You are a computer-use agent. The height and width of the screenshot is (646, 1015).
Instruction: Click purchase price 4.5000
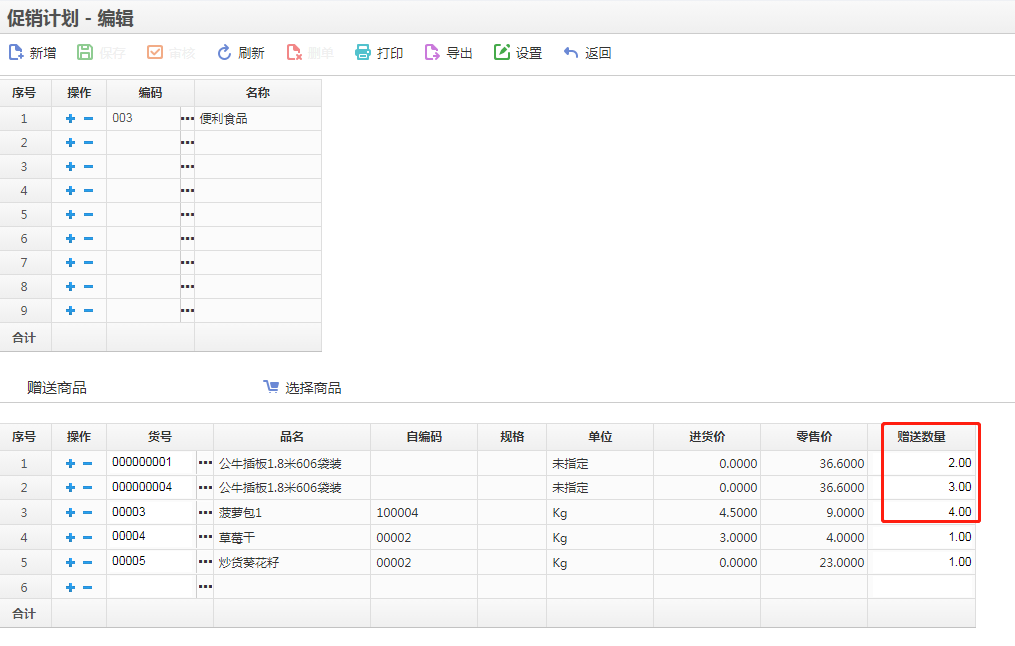(x=738, y=513)
